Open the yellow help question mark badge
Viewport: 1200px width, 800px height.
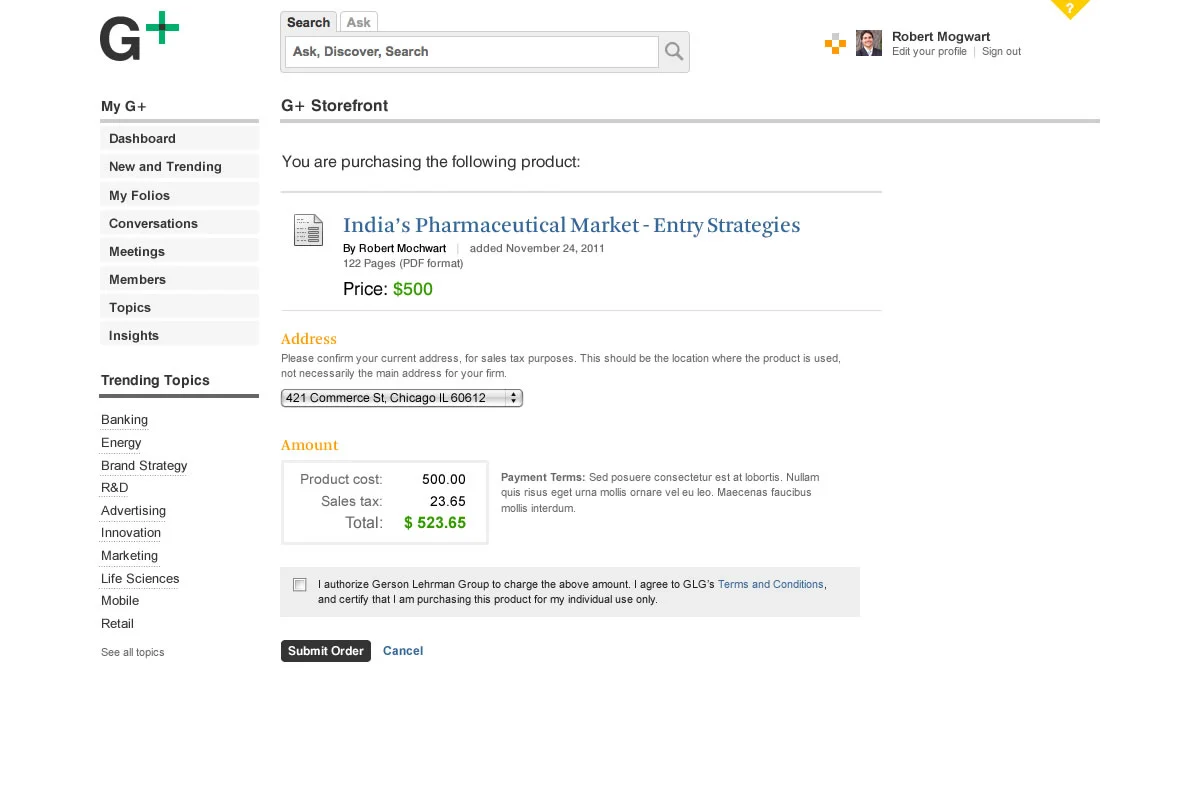[1070, 9]
